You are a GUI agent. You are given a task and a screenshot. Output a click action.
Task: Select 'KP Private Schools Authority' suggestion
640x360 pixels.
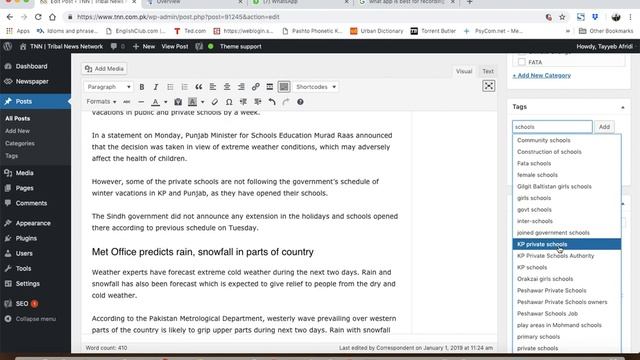click(567, 256)
